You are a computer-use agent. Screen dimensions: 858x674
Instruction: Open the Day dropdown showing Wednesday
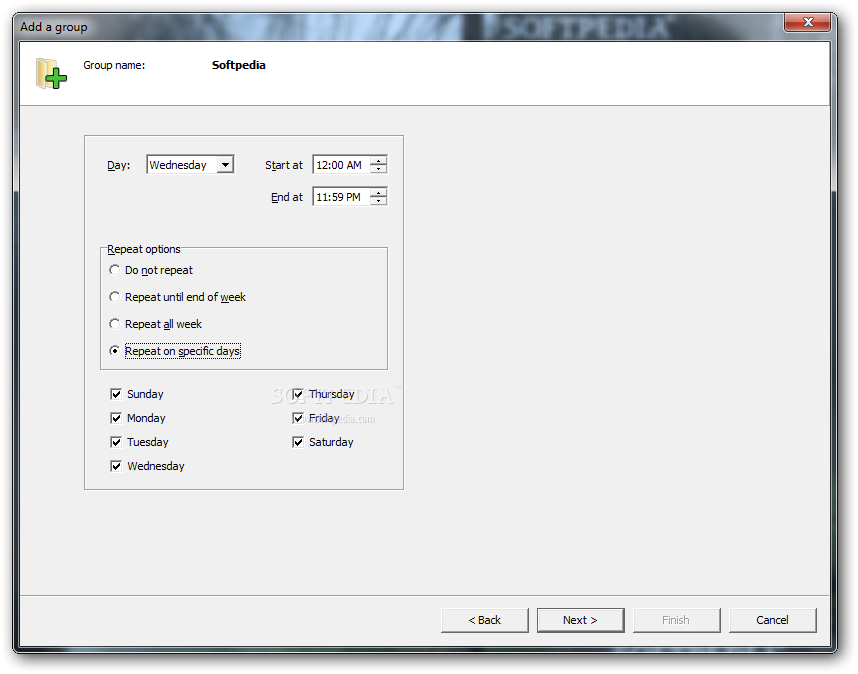coord(225,165)
